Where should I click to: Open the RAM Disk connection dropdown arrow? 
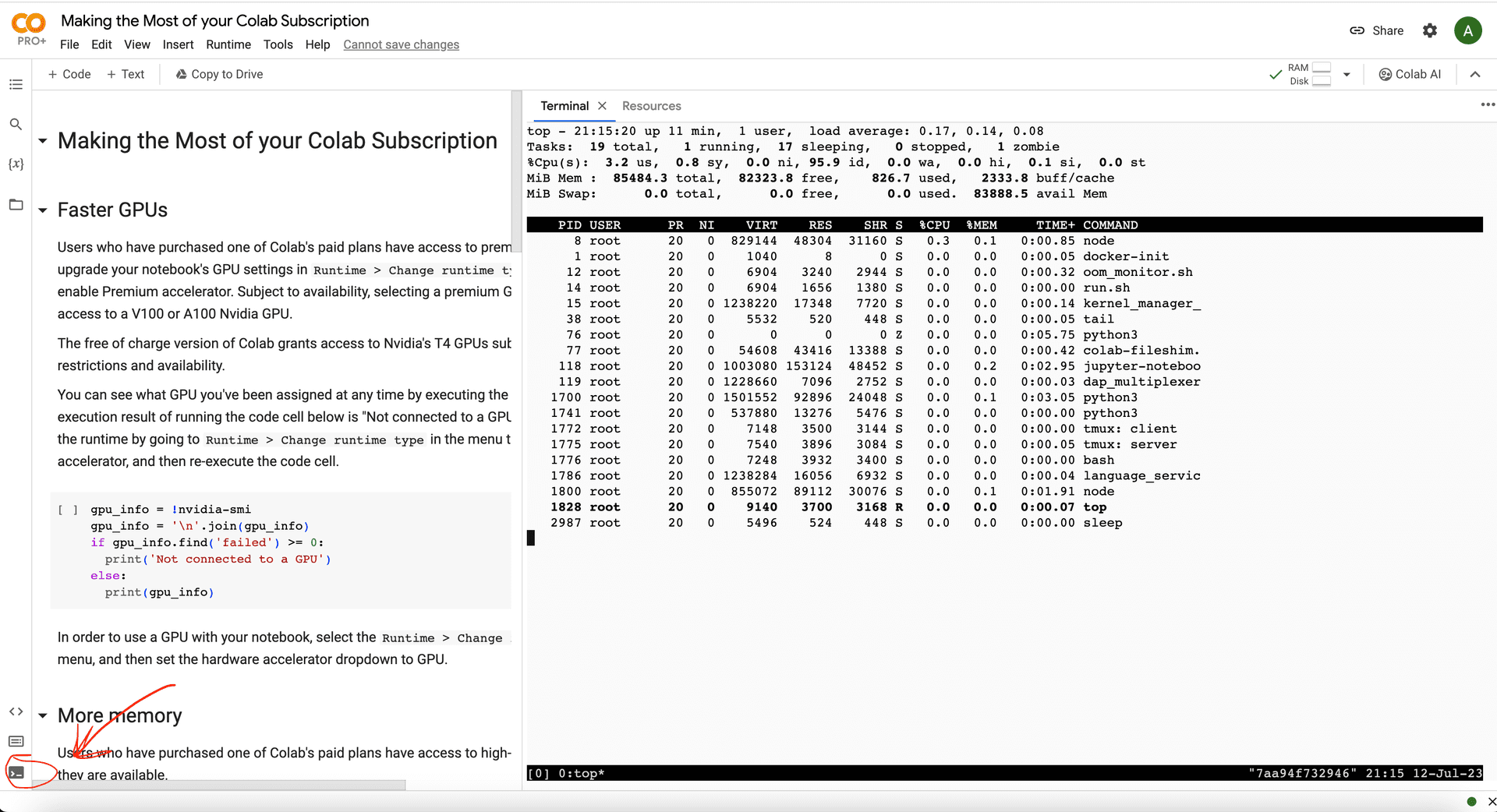(1347, 75)
